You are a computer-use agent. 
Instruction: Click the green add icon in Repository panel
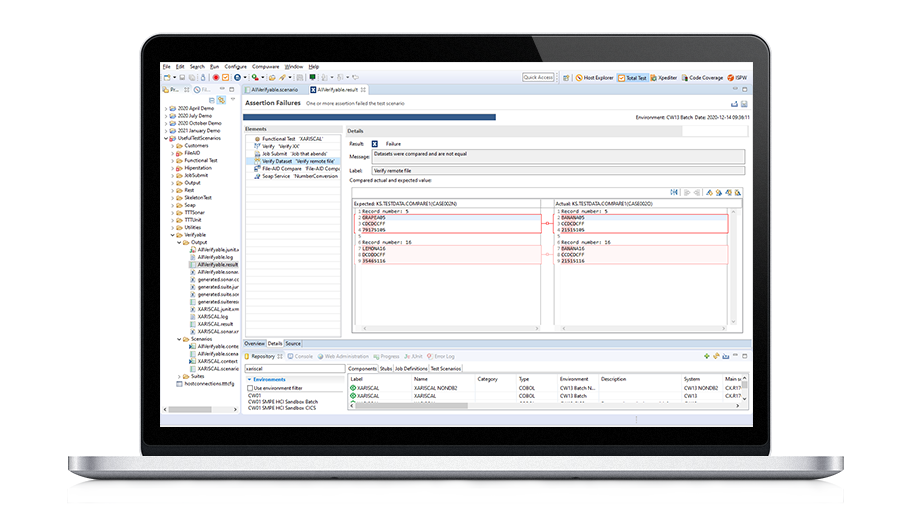706,356
